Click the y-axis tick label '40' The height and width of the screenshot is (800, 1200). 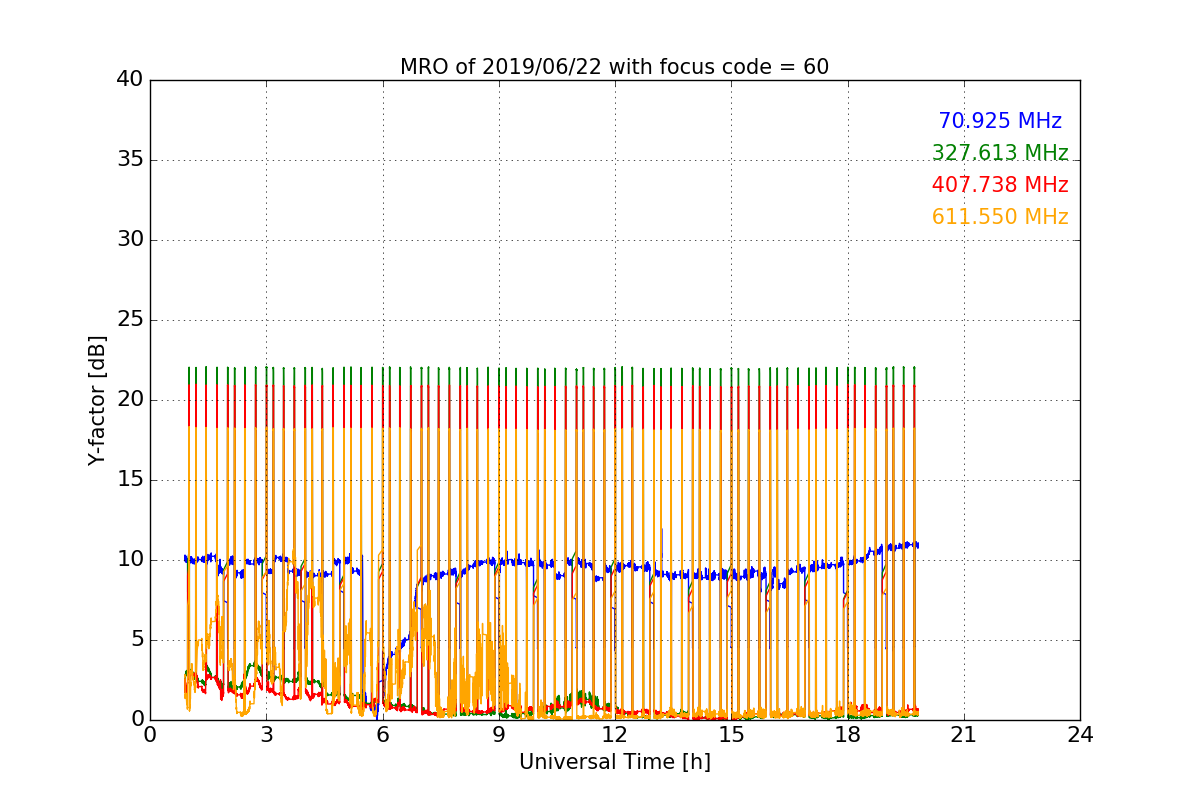click(x=128, y=80)
